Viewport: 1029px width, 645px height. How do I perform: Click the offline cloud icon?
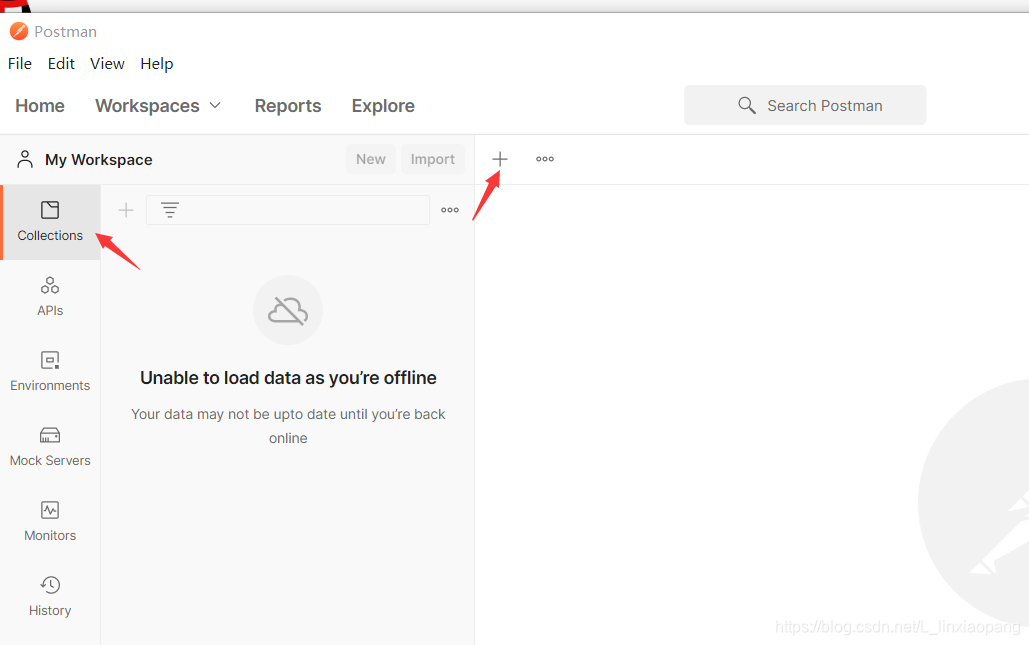click(x=288, y=310)
